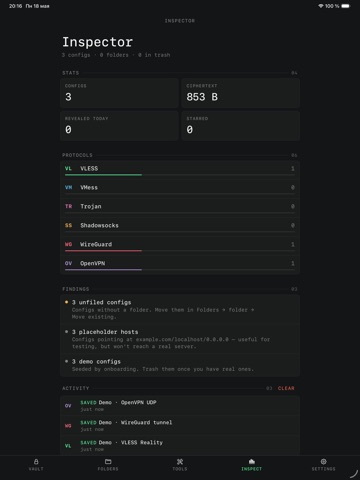Open the '3 unfiled configs' finding

pos(180,309)
